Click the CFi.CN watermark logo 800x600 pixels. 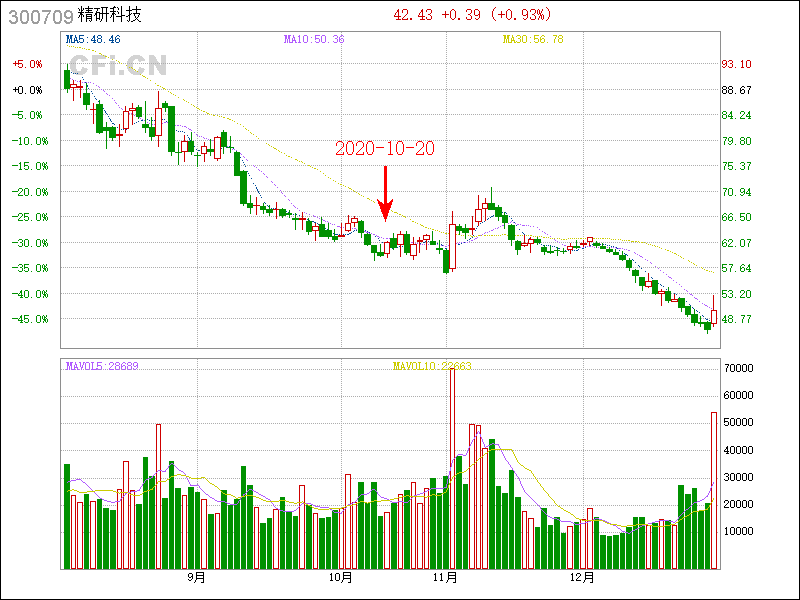tap(118, 66)
